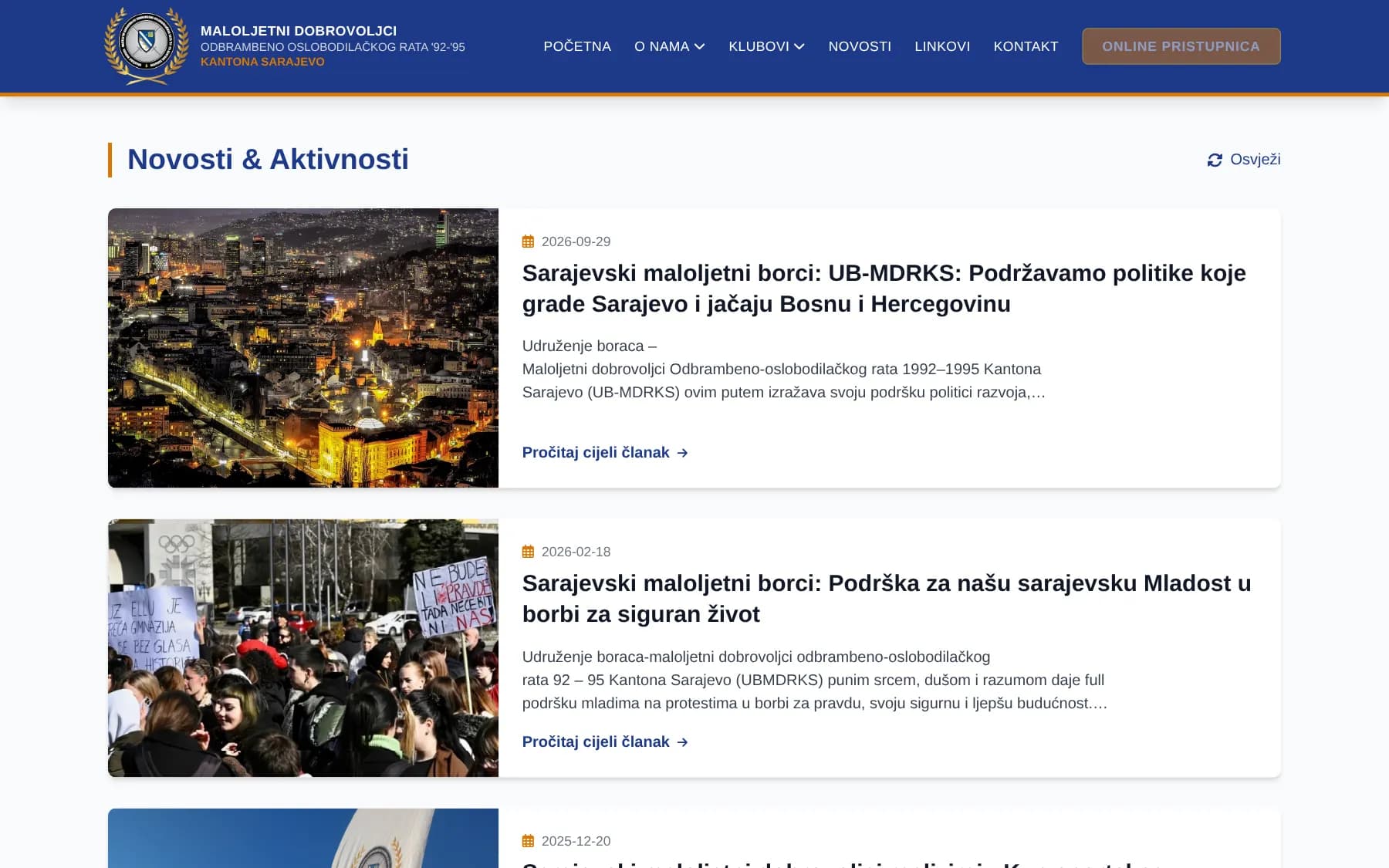Click the arrow icon in the UB-MDRKS article's read-more link
The width and height of the screenshot is (1389, 868).
coord(682,453)
